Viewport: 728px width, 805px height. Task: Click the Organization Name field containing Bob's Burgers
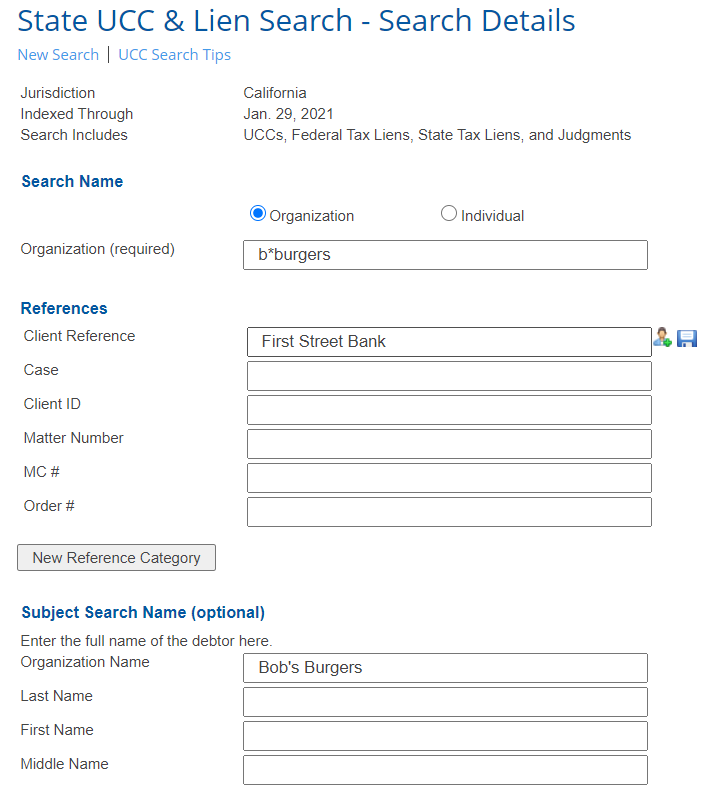point(446,668)
